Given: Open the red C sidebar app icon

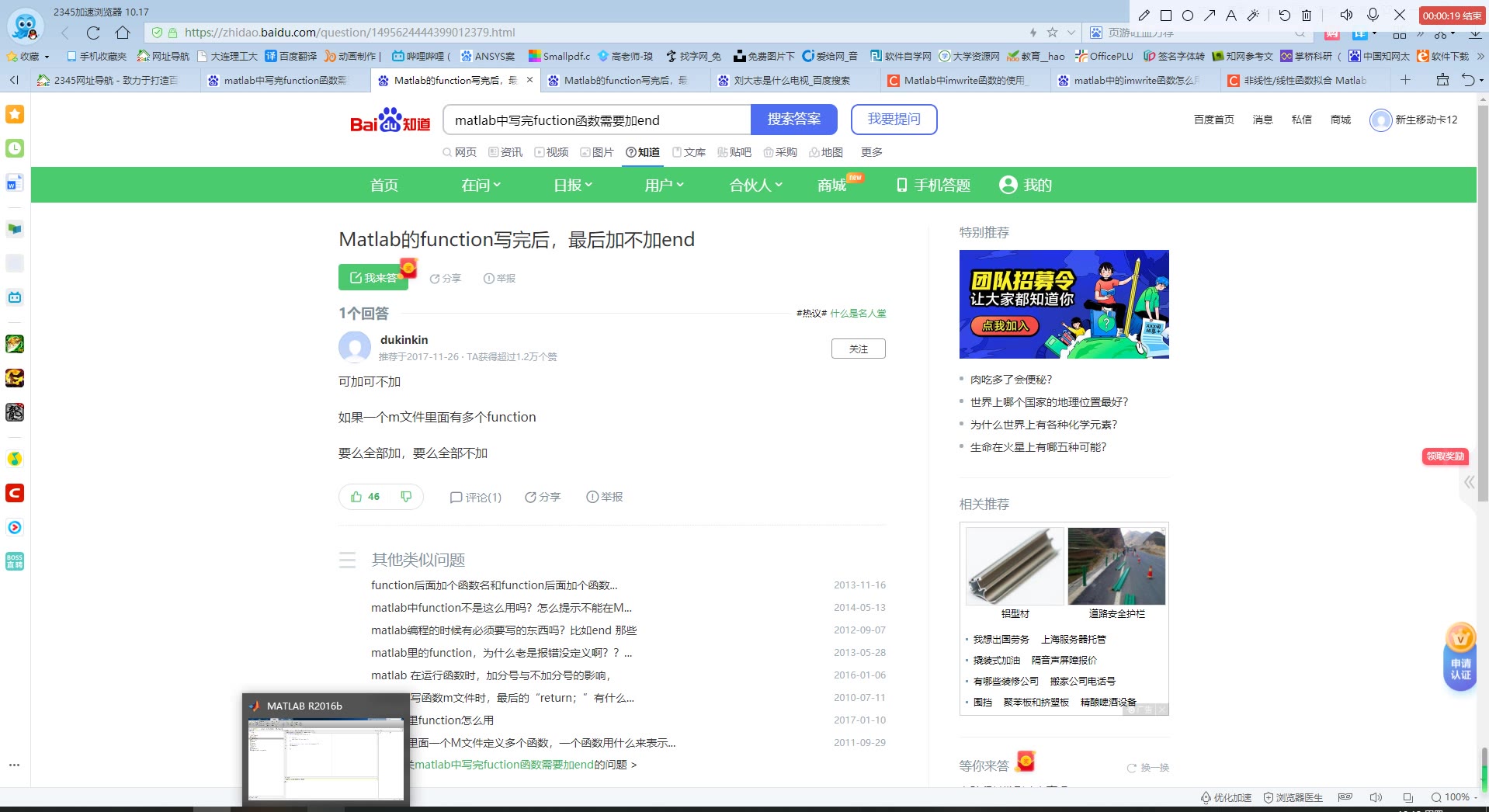Looking at the screenshot, I should pos(15,493).
